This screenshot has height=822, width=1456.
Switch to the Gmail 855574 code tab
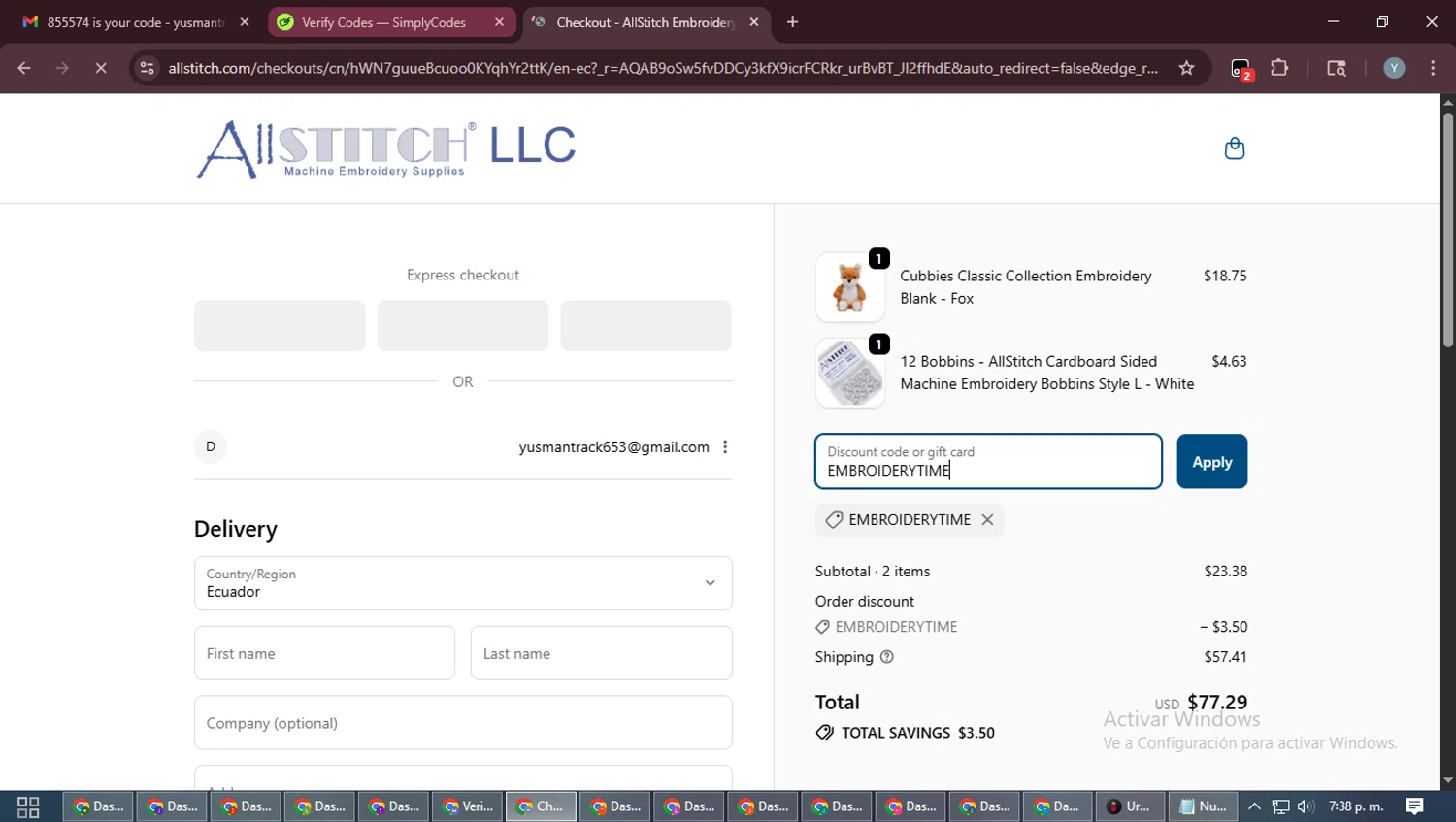(136, 22)
